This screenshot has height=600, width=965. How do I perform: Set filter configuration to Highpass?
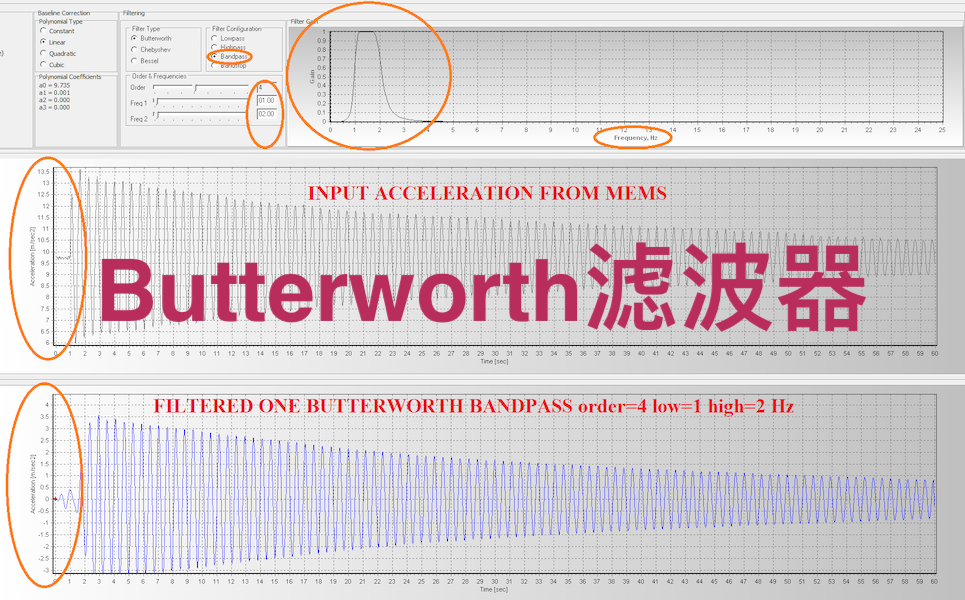(x=213, y=47)
